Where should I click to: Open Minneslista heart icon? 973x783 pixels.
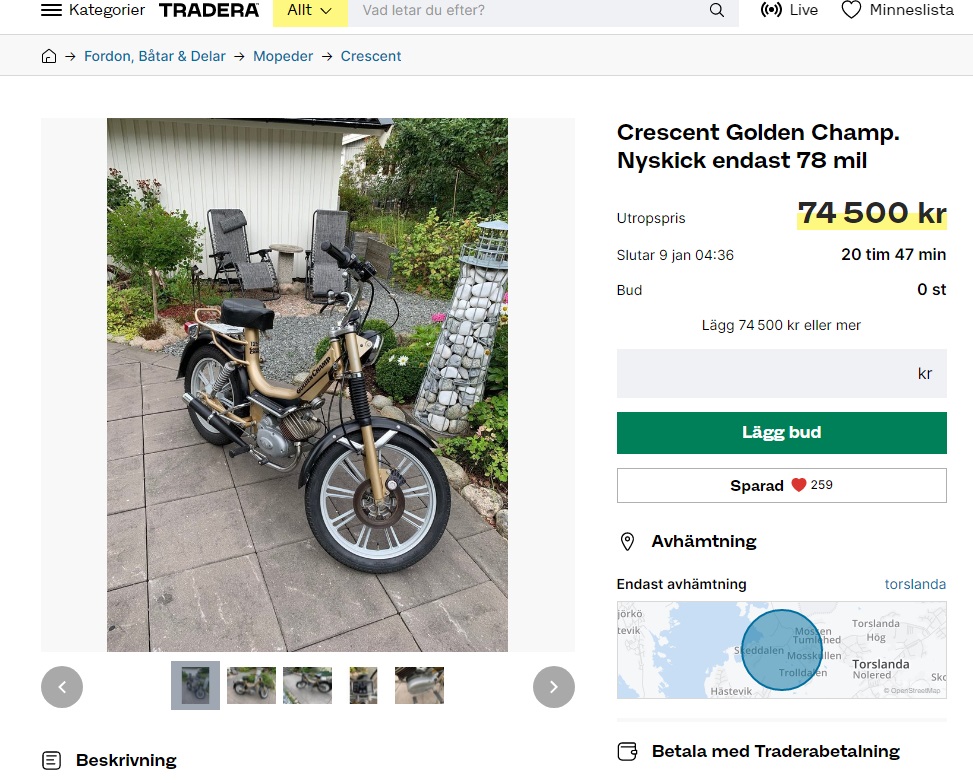[x=851, y=10]
